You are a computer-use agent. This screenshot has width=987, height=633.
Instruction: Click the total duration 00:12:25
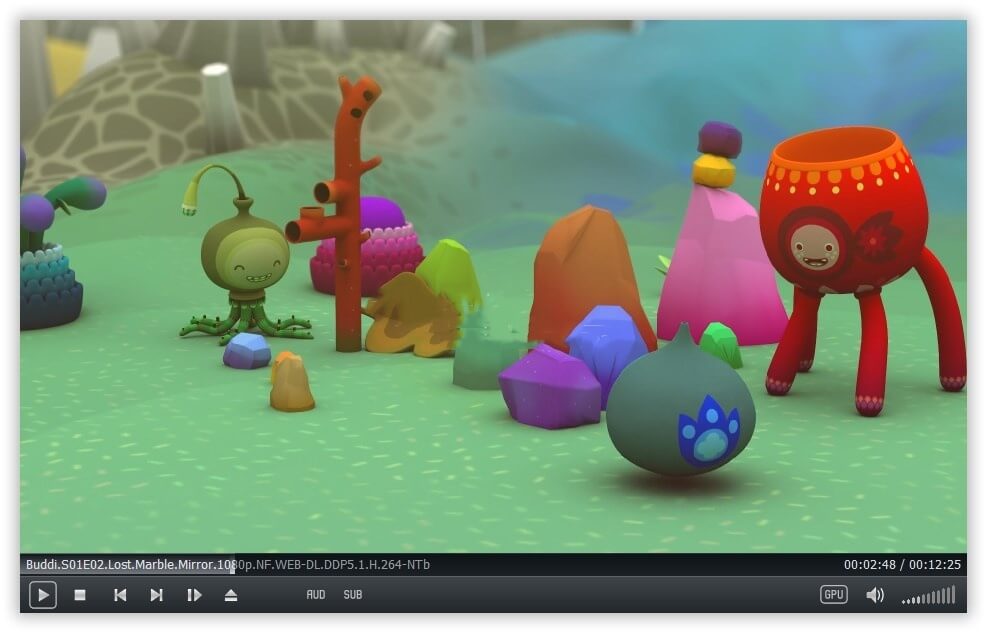(x=936, y=565)
